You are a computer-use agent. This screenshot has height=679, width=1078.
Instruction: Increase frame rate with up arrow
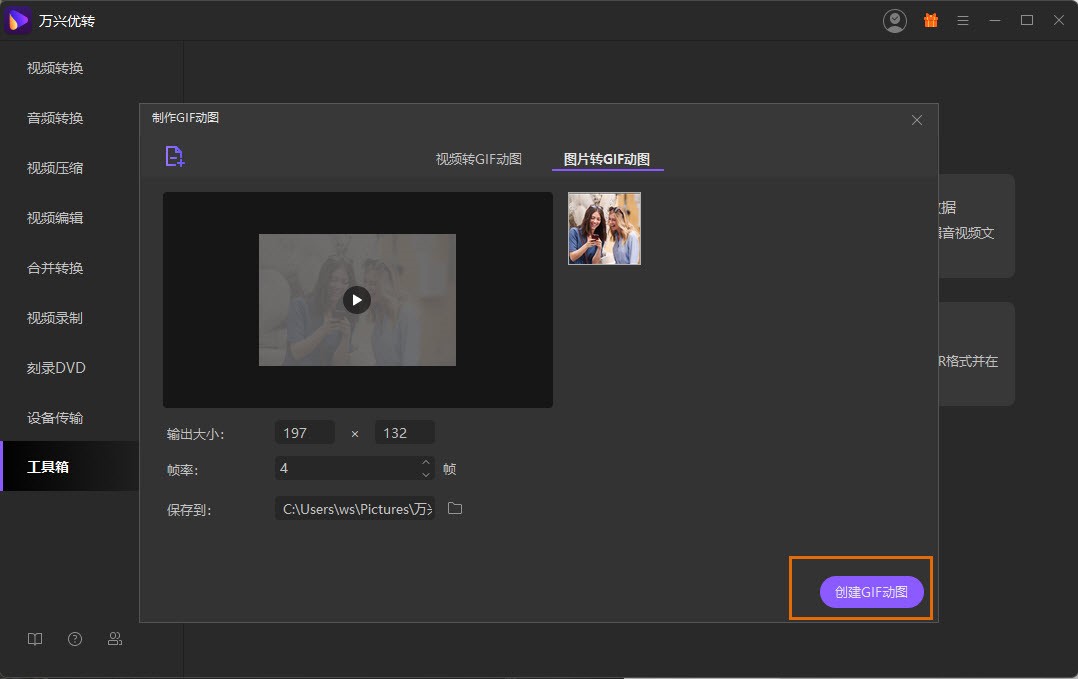(x=426, y=463)
